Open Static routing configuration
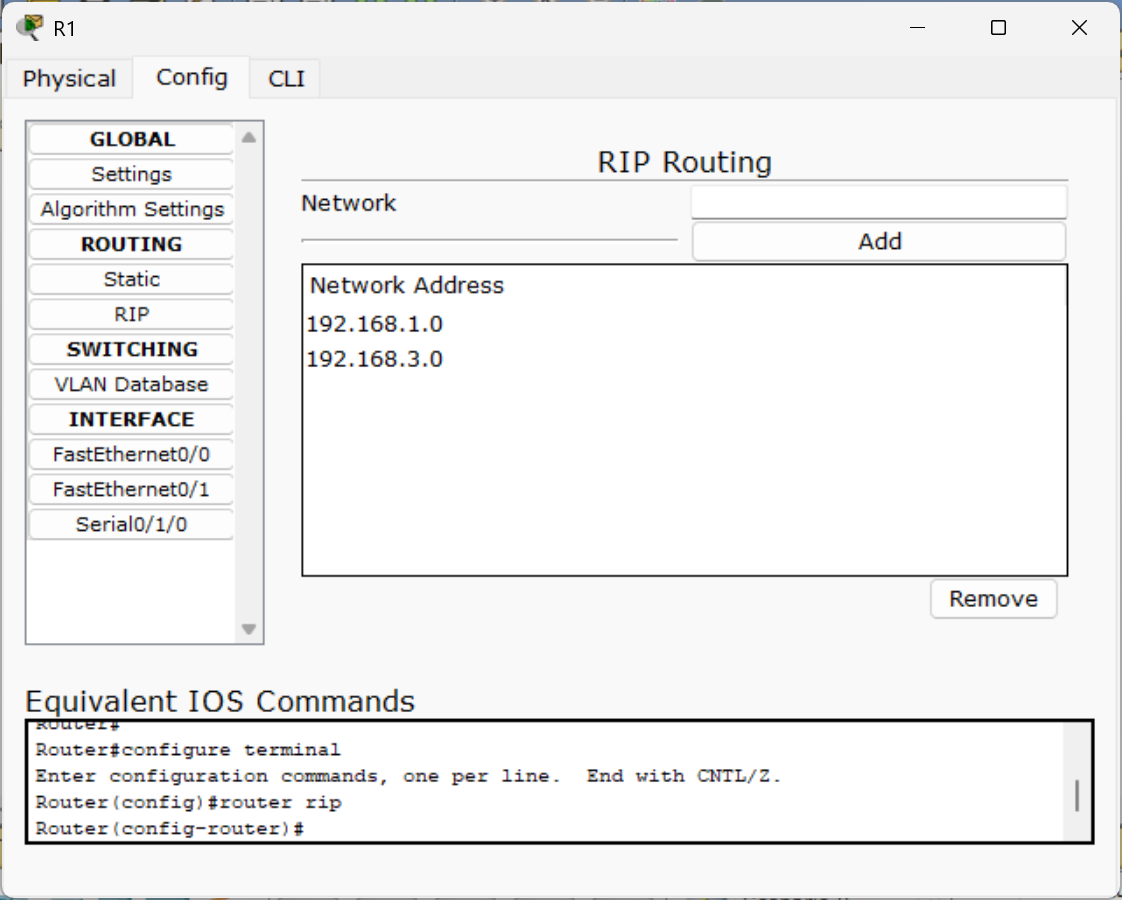Image resolution: width=1122 pixels, height=900 pixels. tap(132, 279)
